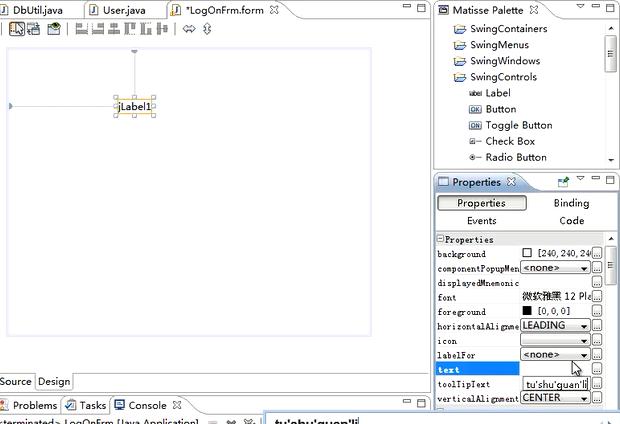620x424 pixels.
Task: Collapse the Properties group expander
Action: (x=440, y=238)
